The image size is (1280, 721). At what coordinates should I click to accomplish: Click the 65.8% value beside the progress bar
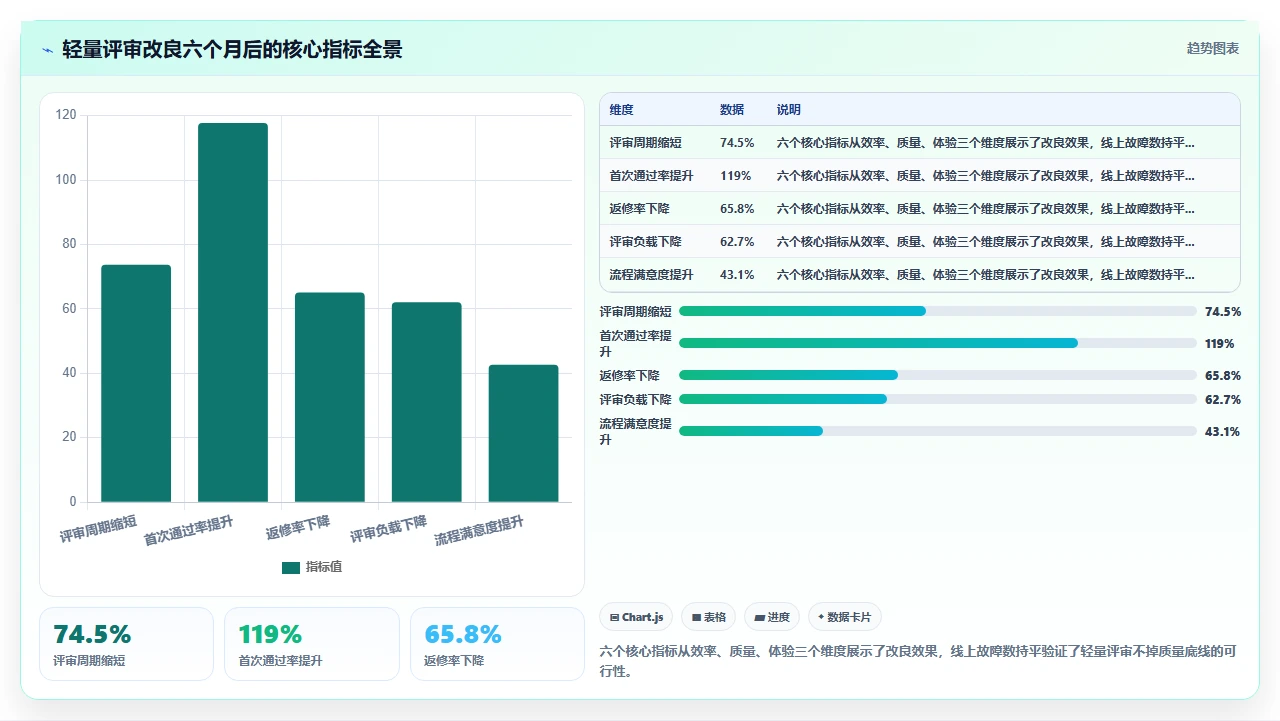pyautogui.click(x=1222, y=375)
